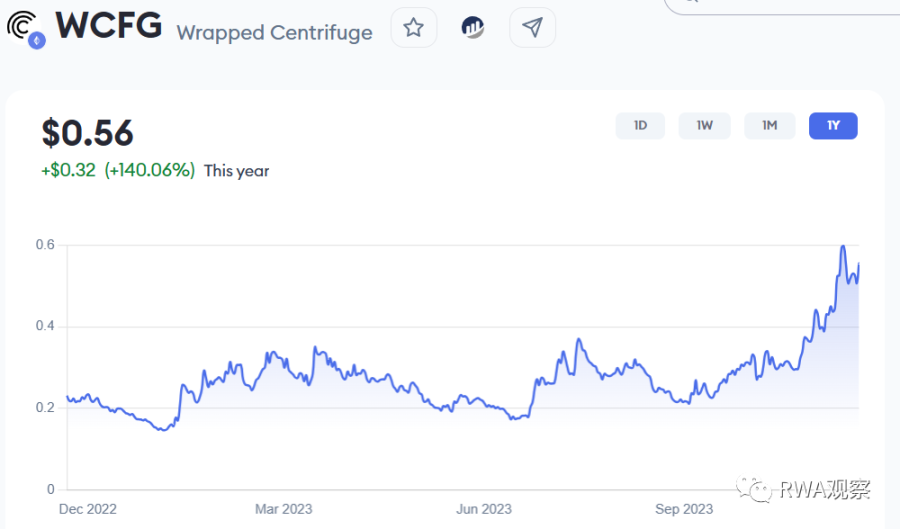Click the WCFG ticker title
This screenshot has height=529, width=900.
[109, 26]
